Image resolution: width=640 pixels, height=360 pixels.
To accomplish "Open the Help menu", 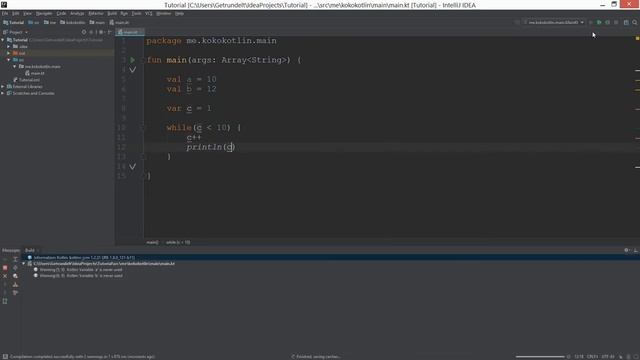I will click(x=179, y=13).
